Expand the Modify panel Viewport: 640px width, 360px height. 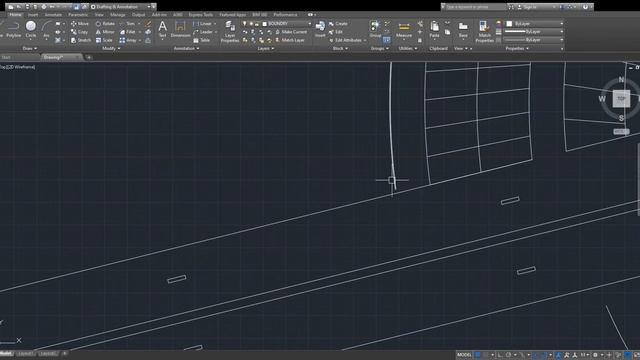click(x=111, y=48)
